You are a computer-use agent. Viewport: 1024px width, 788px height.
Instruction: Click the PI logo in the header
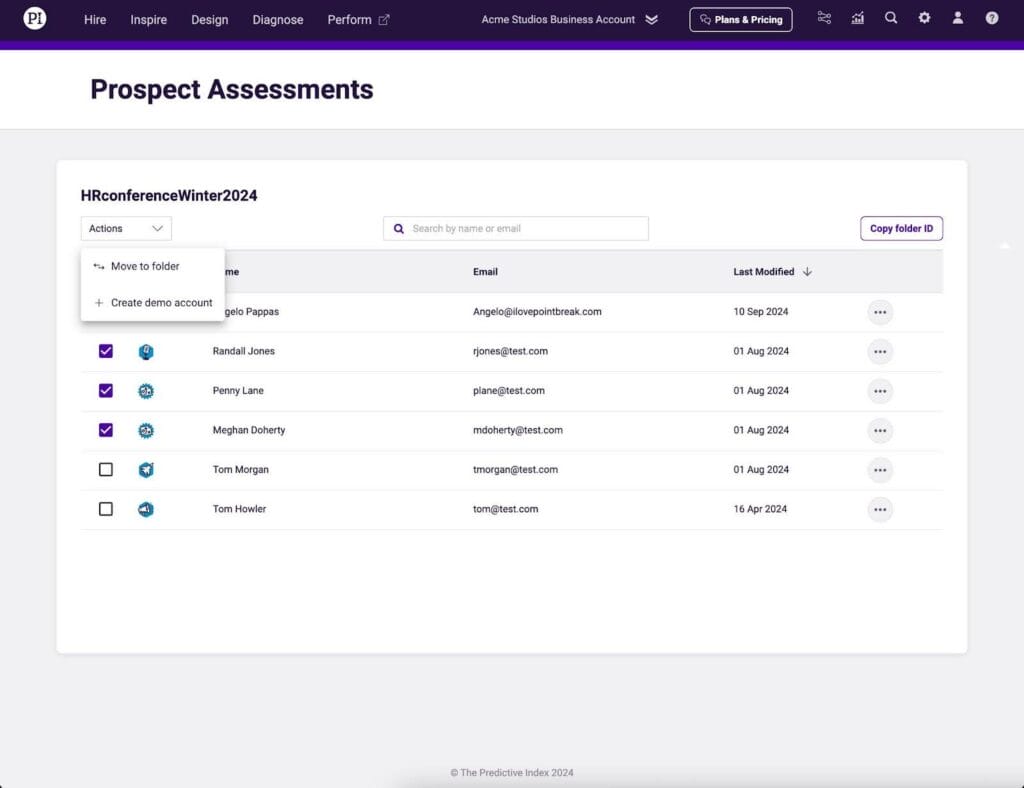click(35, 19)
